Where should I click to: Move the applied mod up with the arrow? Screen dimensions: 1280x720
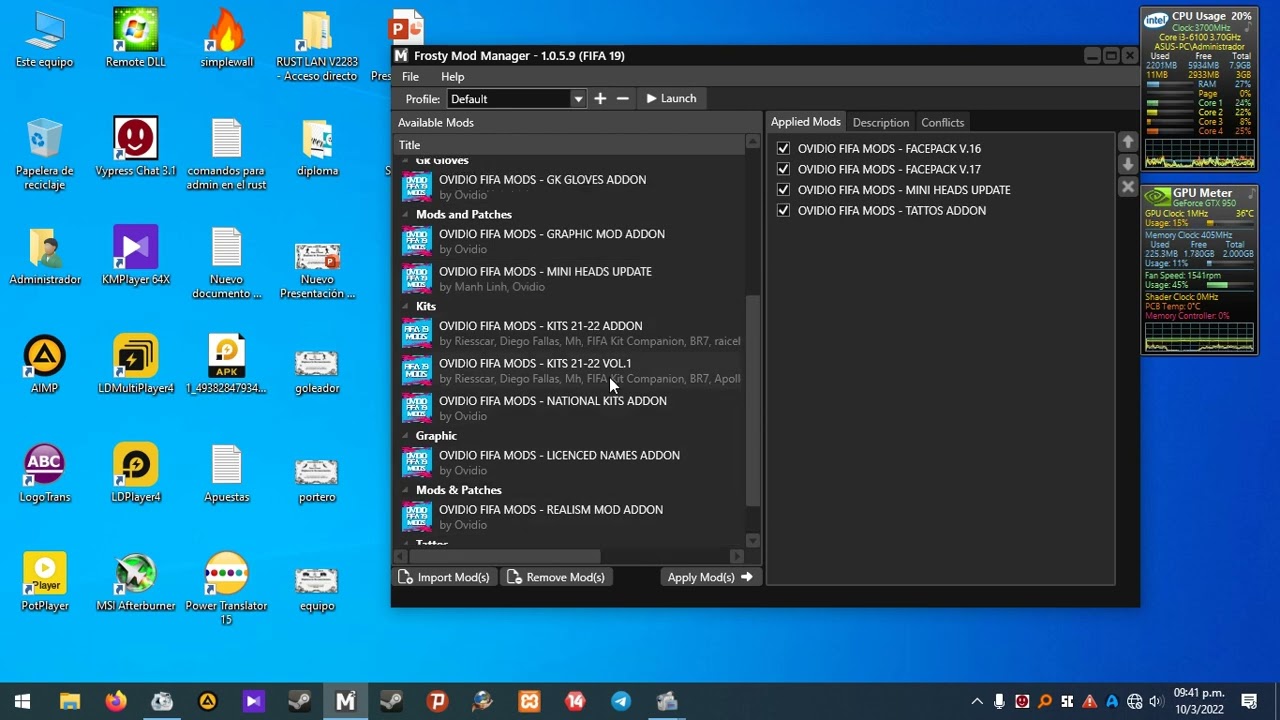click(1128, 142)
